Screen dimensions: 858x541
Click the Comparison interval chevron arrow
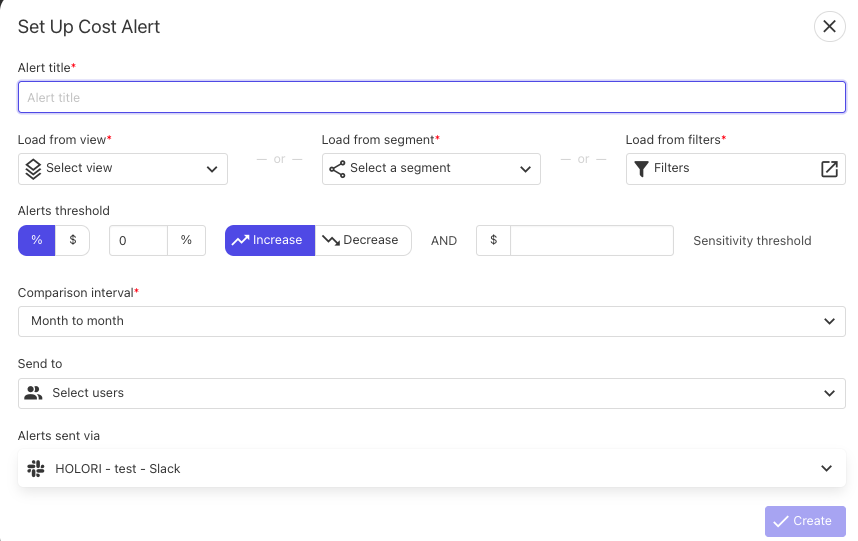point(829,321)
